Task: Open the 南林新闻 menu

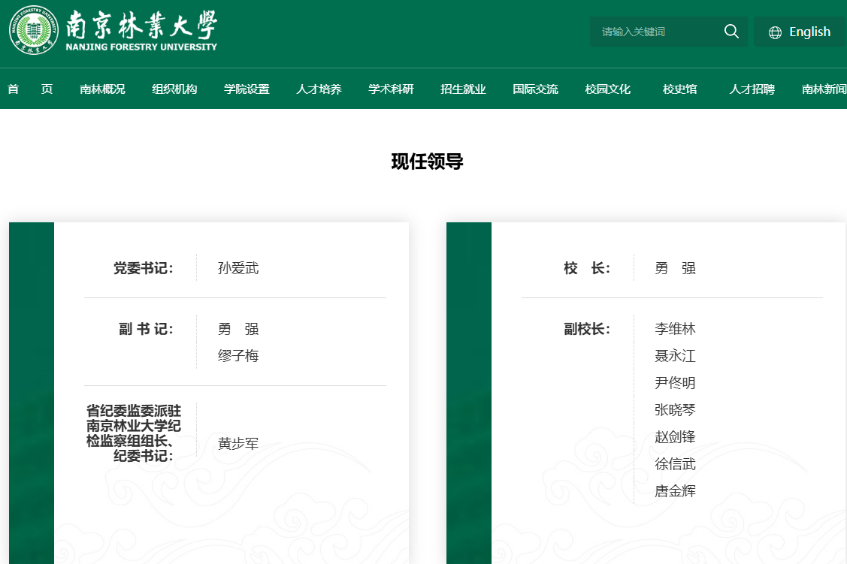Action: 824,89
